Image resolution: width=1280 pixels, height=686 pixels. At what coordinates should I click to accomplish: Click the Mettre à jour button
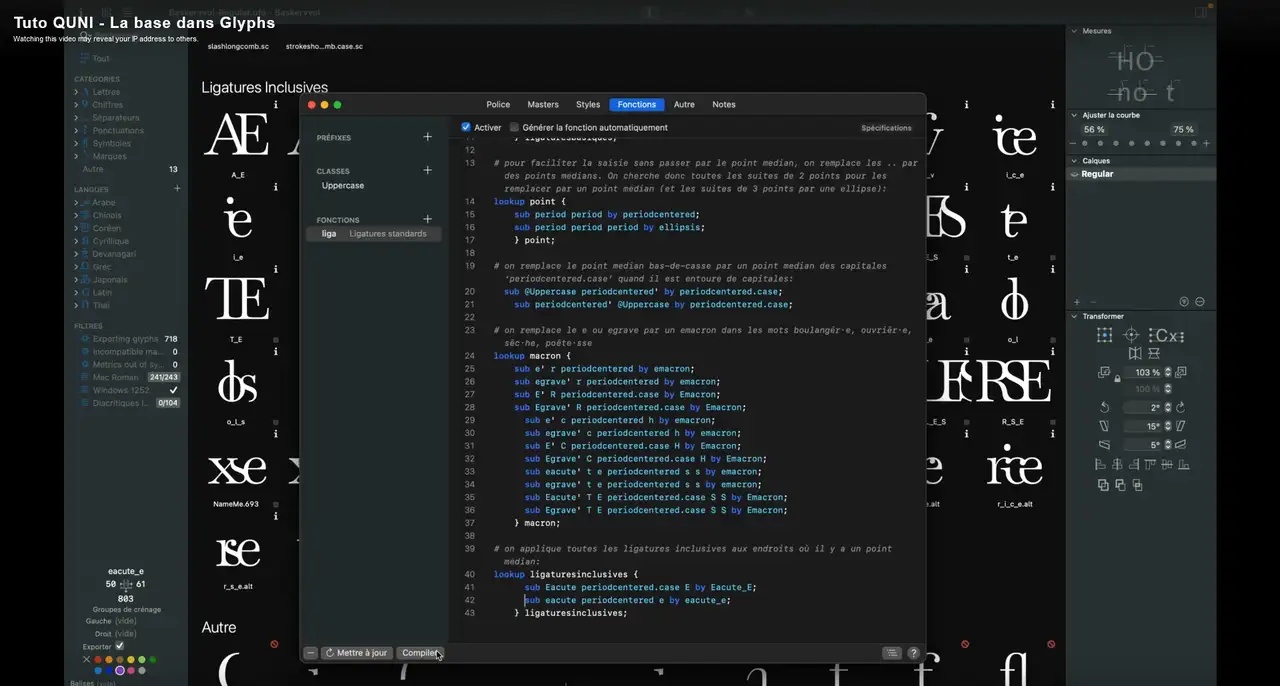(356, 653)
